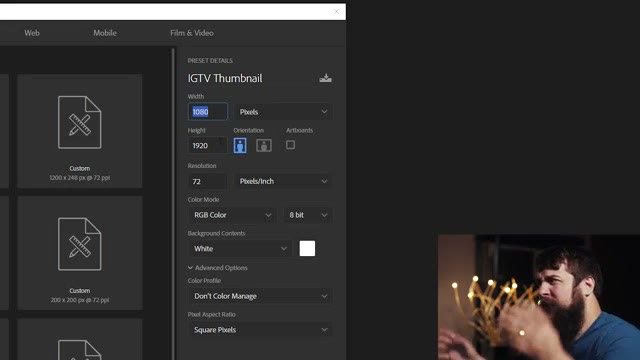Switch to the Film & Video tab

[192, 33]
